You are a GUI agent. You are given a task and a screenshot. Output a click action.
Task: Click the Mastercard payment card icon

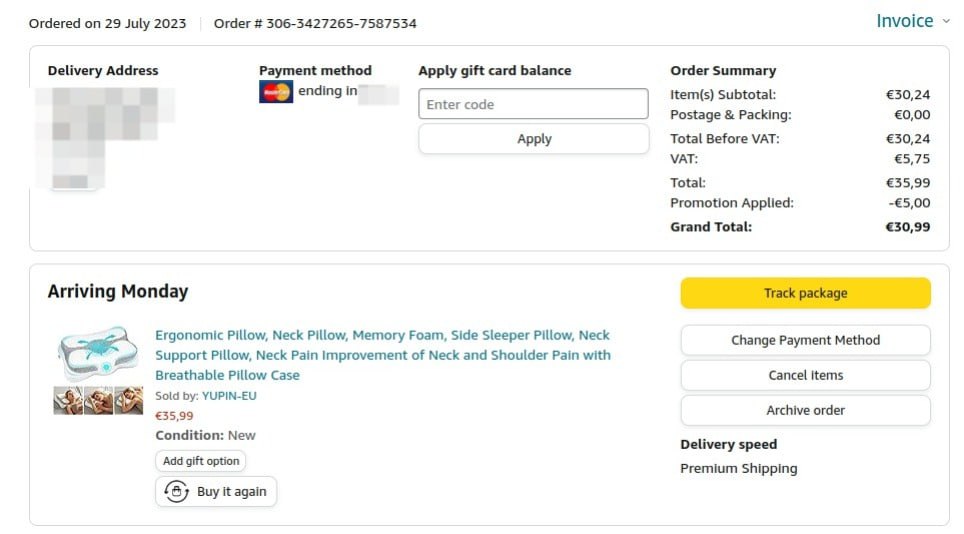pos(275,92)
